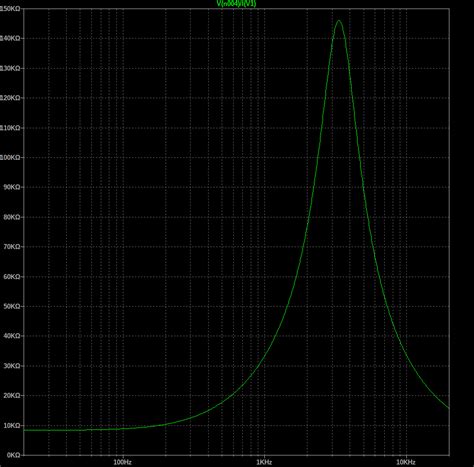Viewport: 474px width, 467px height.
Task: Click the 0KΩ vertical axis label
Action: point(13,455)
